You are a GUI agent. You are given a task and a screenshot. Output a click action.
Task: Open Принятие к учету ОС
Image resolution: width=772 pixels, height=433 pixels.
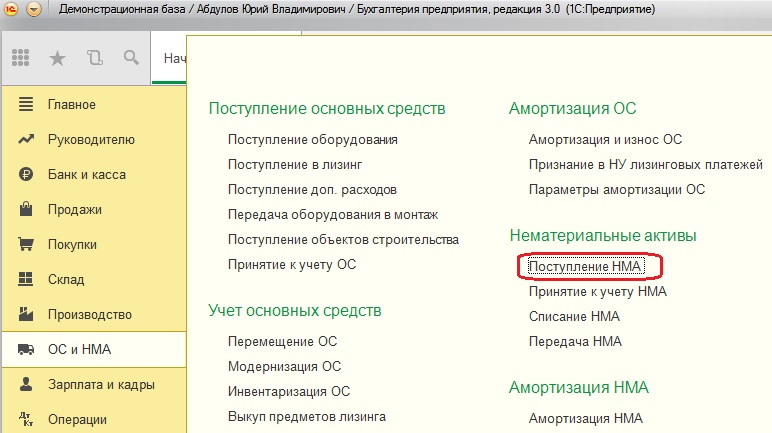coord(291,265)
